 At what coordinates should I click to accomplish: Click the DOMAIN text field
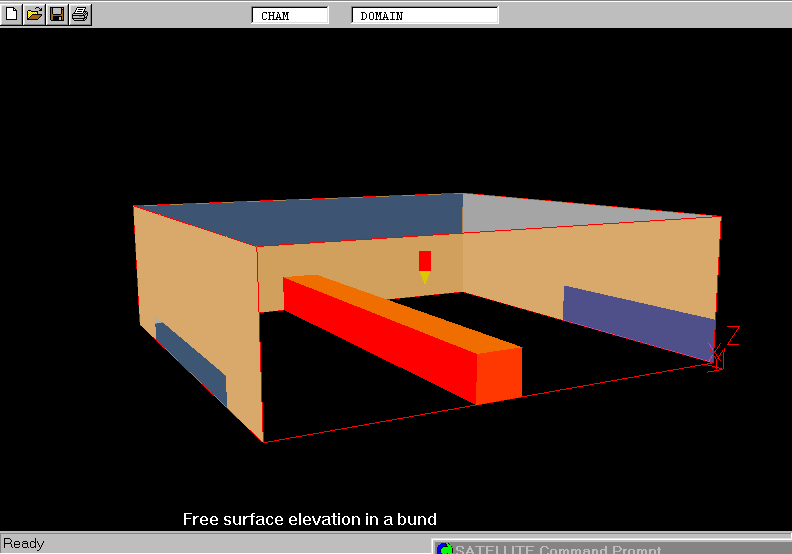click(424, 15)
